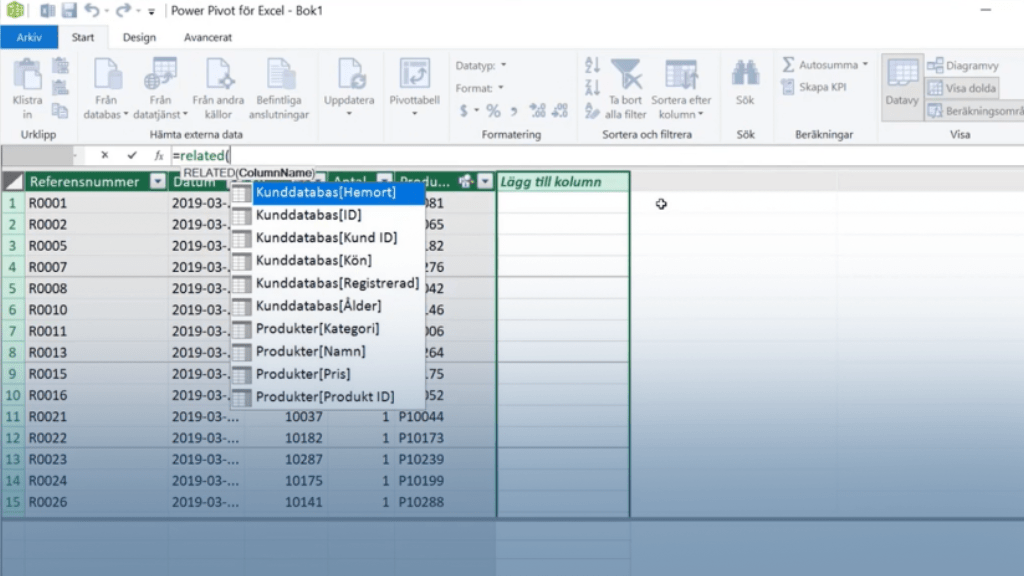Open Referensnummer column filter dropdown
The height and width of the screenshot is (576, 1024).
click(x=157, y=182)
